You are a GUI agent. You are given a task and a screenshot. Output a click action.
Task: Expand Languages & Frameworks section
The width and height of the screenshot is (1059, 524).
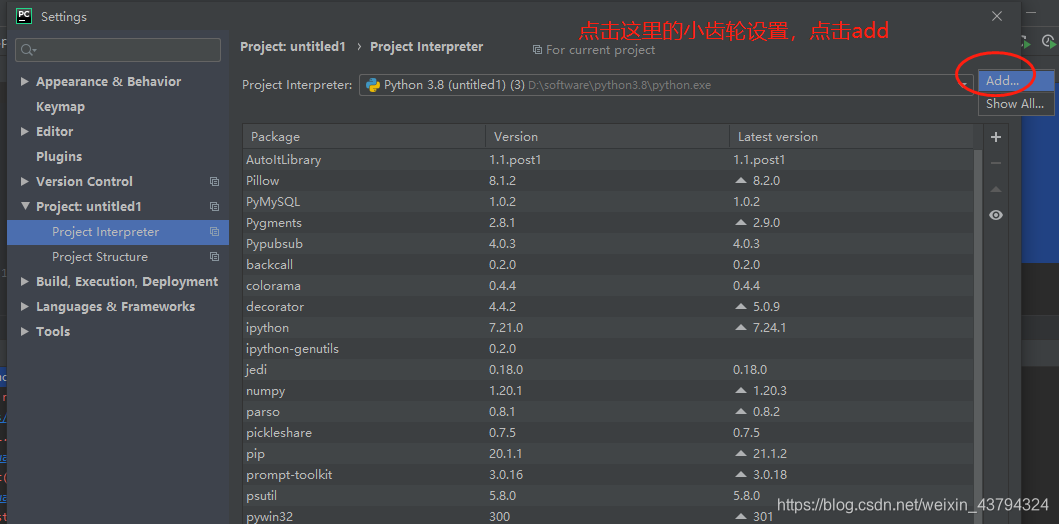coord(25,307)
